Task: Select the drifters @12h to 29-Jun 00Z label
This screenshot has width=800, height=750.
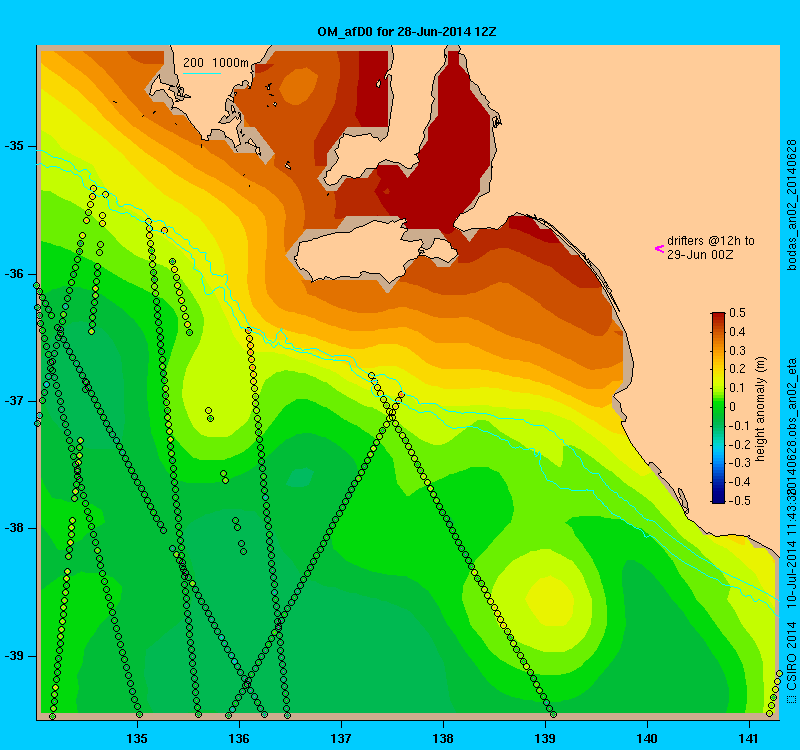Action: (x=711, y=247)
